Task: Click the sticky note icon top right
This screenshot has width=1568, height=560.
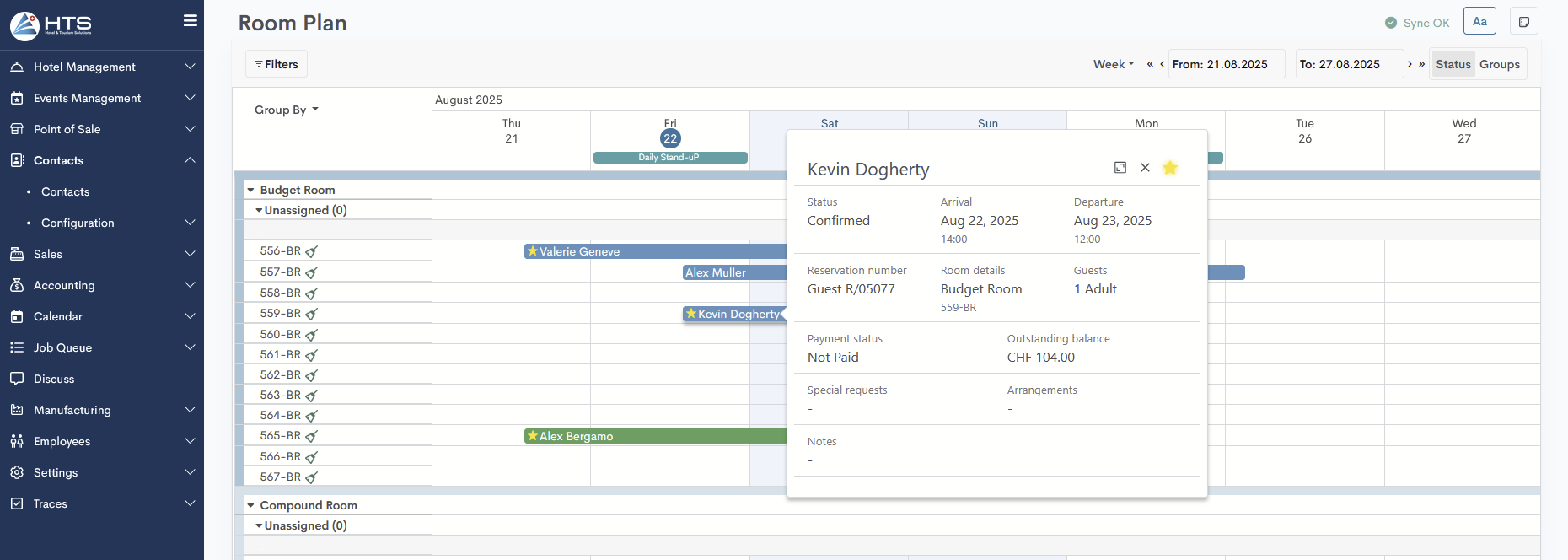Action: pyautogui.click(x=1524, y=22)
